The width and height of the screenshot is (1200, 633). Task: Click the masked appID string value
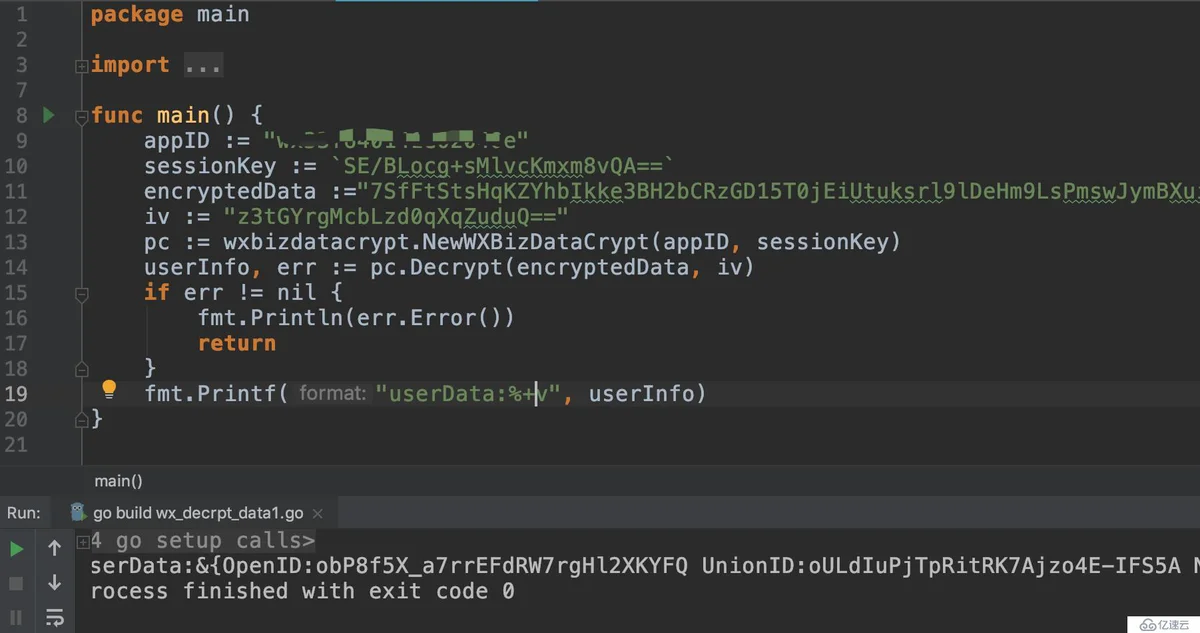[x=395, y=141]
